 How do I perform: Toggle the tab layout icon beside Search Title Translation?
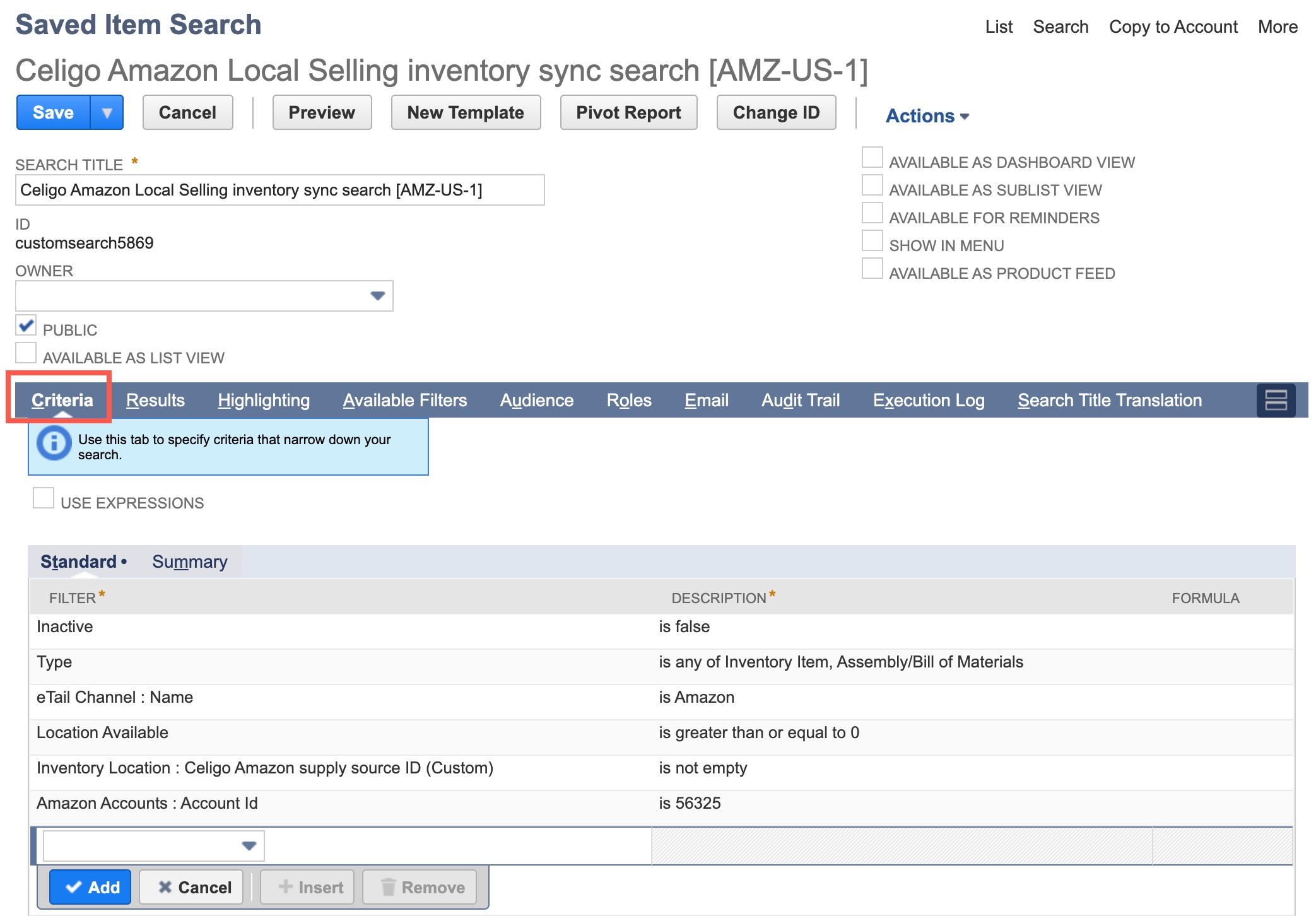tap(1276, 400)
